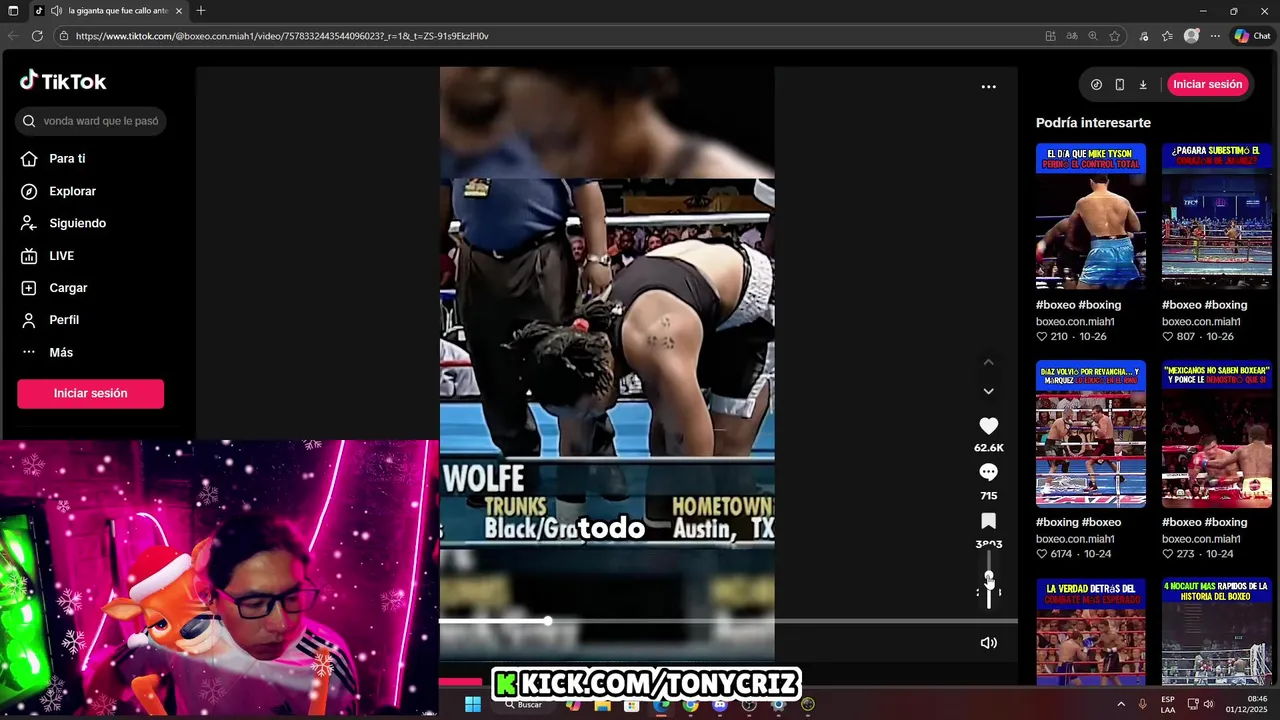Image resolution: width=1280 pixels, height=720 pixels.
Task: Show hidden system tray icons chevron
Action: click(1119, 704)
